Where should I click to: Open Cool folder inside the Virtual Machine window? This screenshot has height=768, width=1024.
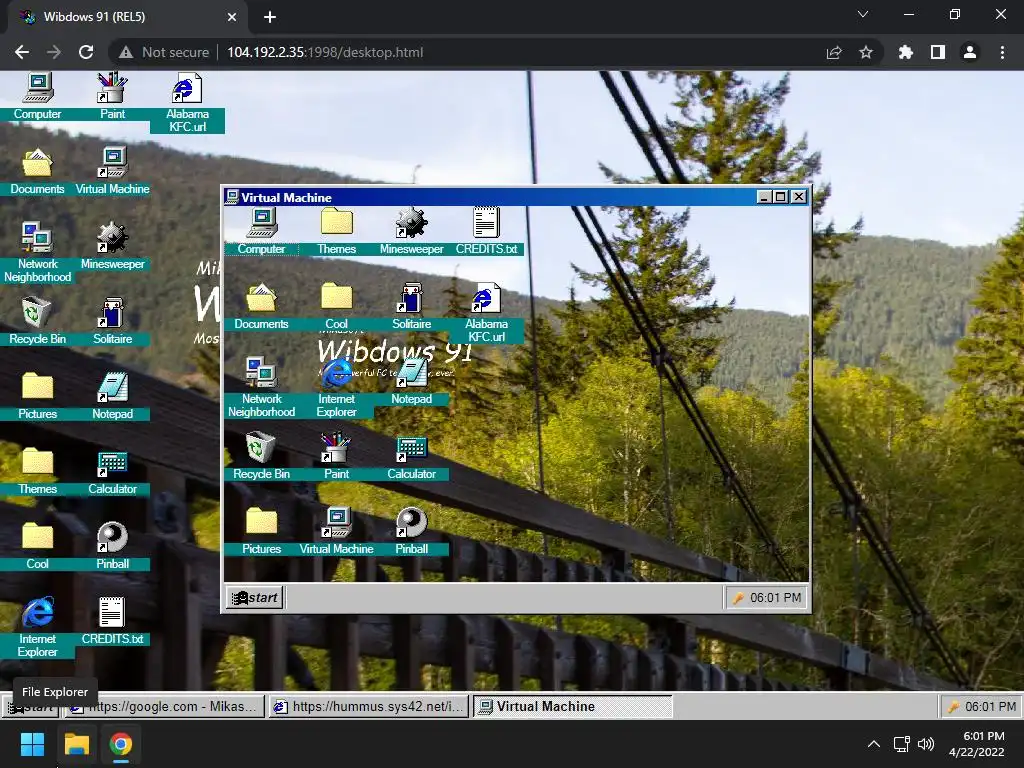coord(336,307)
